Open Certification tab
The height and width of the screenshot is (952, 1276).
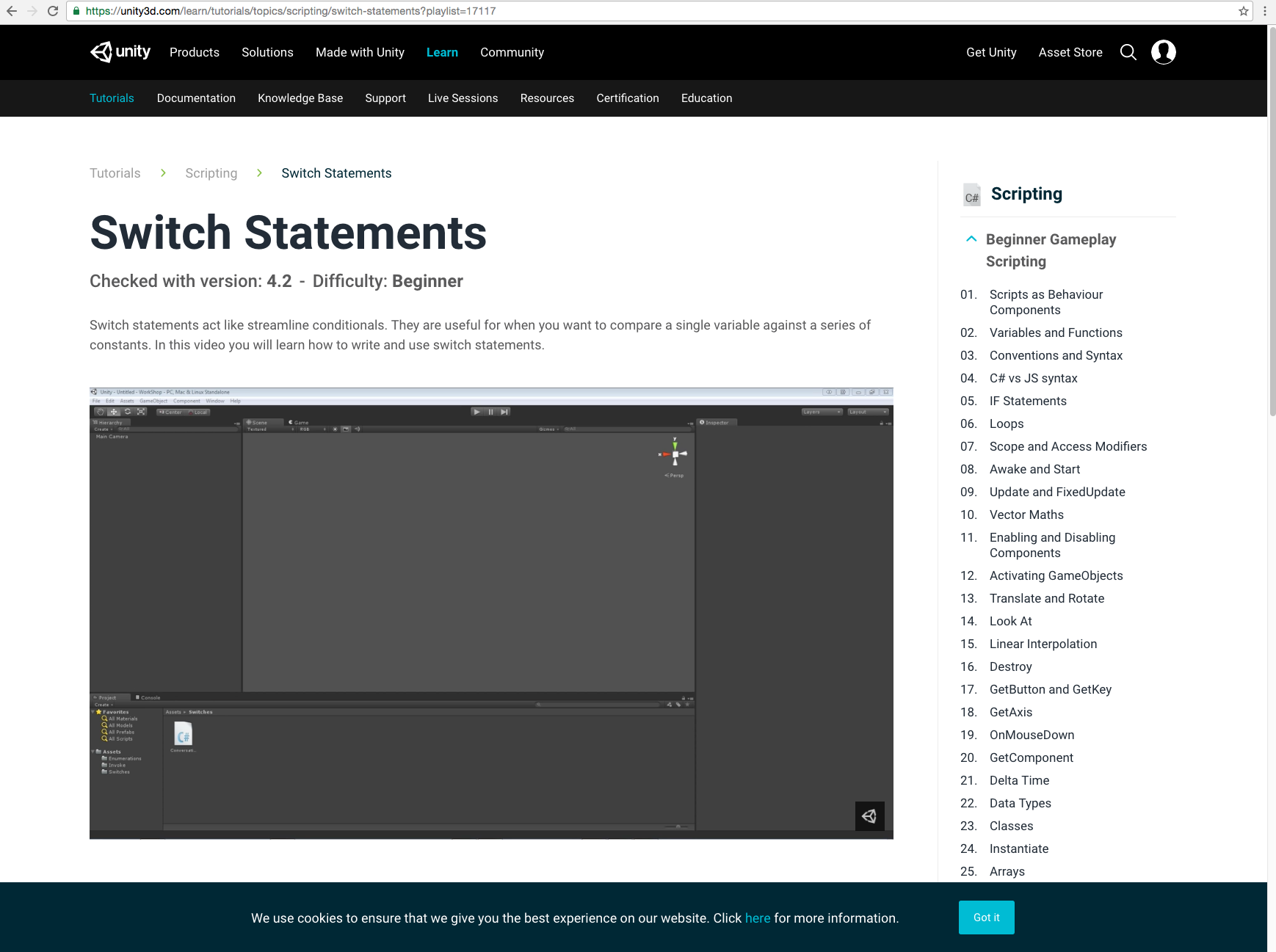[628, 98]
